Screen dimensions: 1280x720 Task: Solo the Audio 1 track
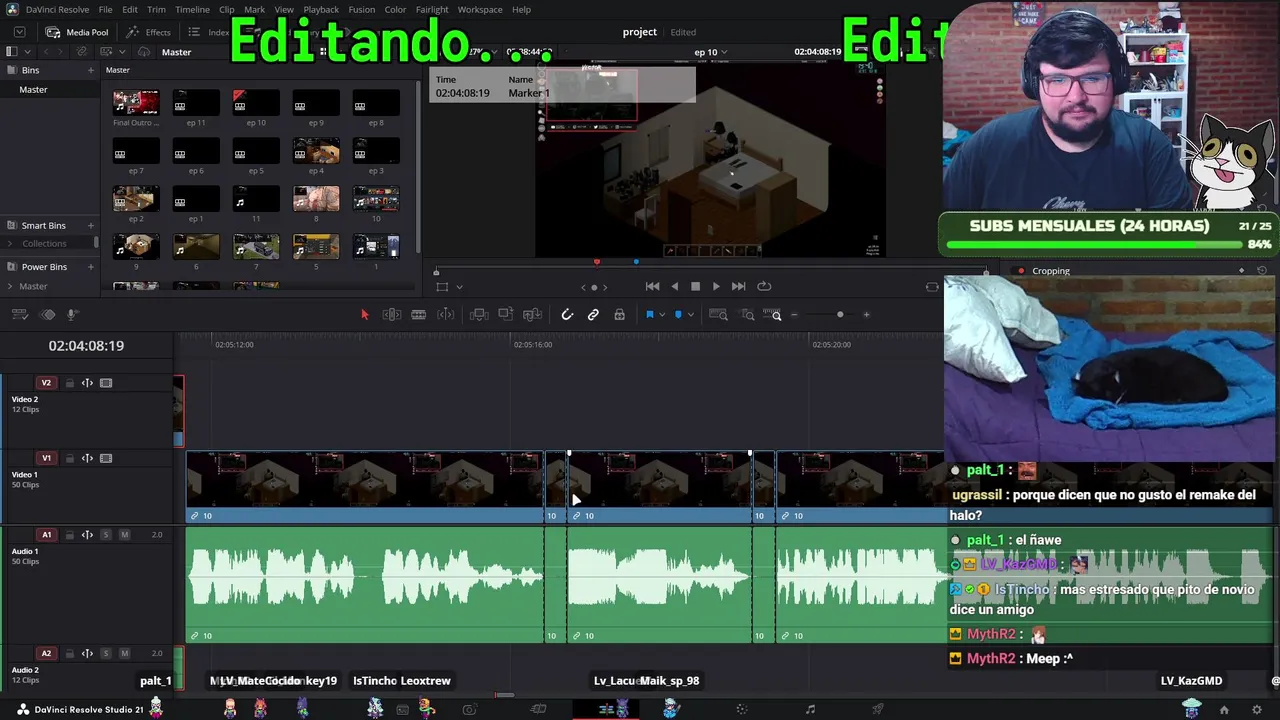tap(106, 535)
